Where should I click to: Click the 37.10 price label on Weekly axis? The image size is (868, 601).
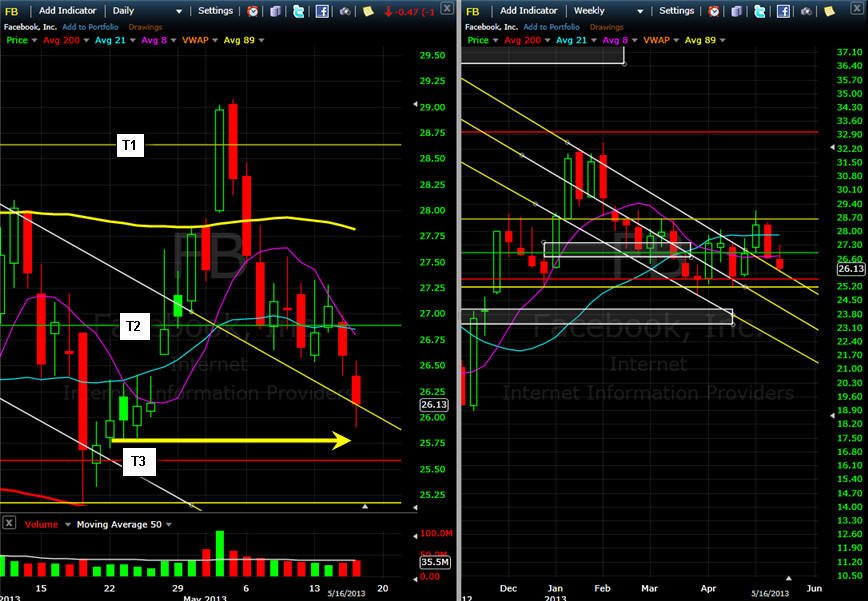click(x=849, y=52)
